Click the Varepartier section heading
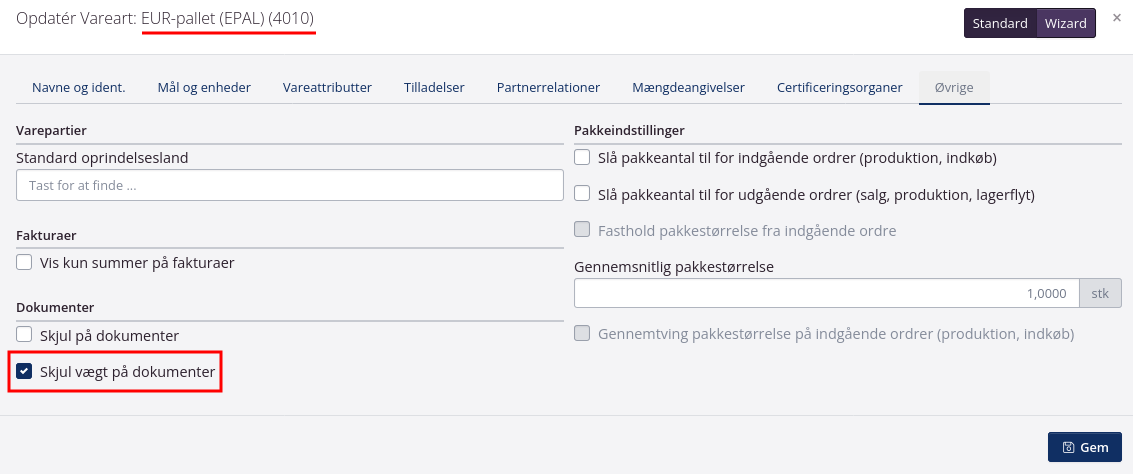 coord(51,131)
